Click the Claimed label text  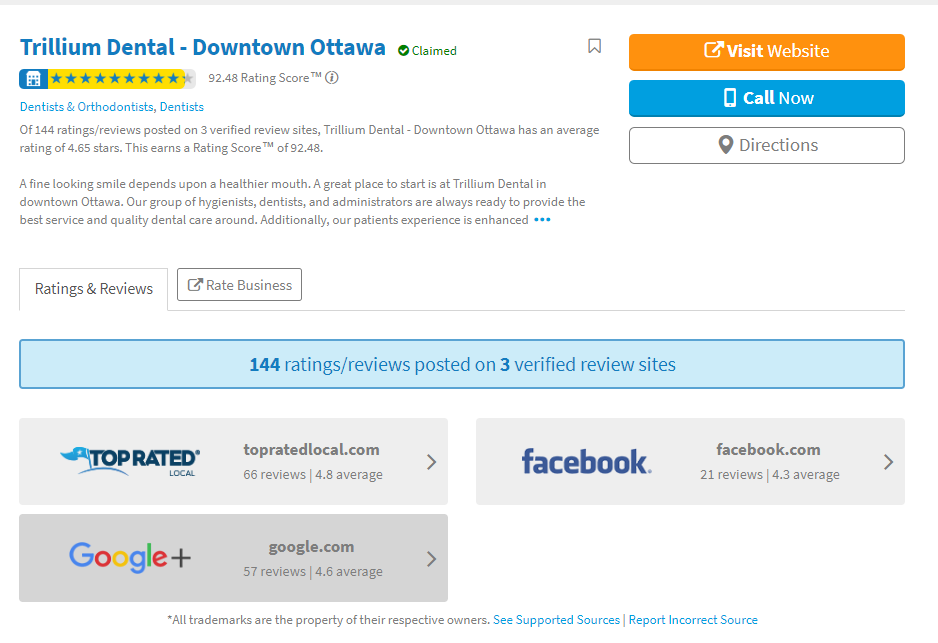point(434,51)
